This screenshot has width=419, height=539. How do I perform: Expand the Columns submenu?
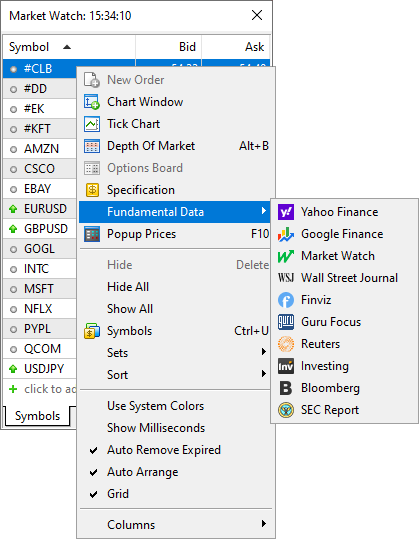coord(175,525)
